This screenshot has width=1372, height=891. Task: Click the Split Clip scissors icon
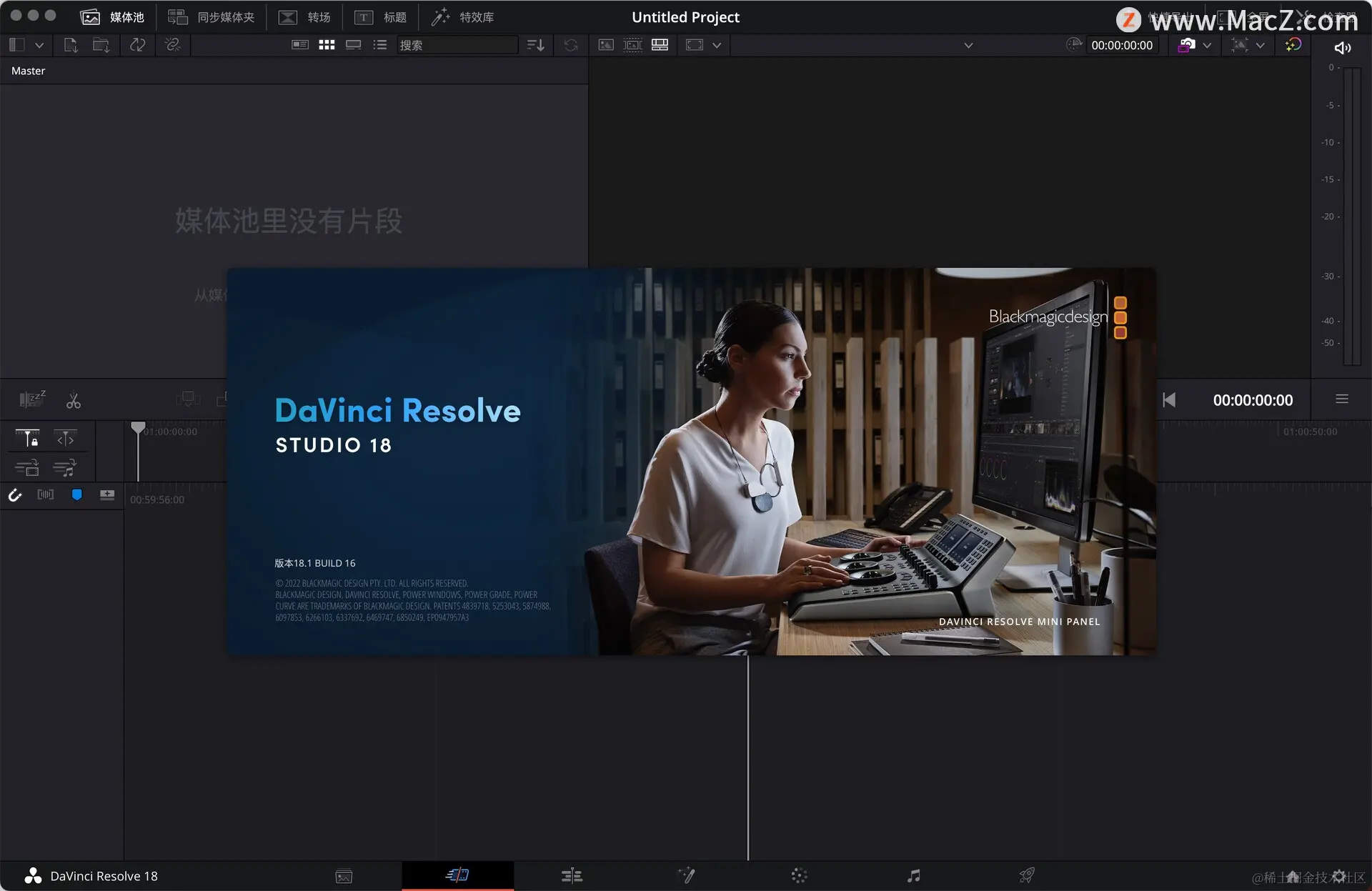tap(74, 401)
